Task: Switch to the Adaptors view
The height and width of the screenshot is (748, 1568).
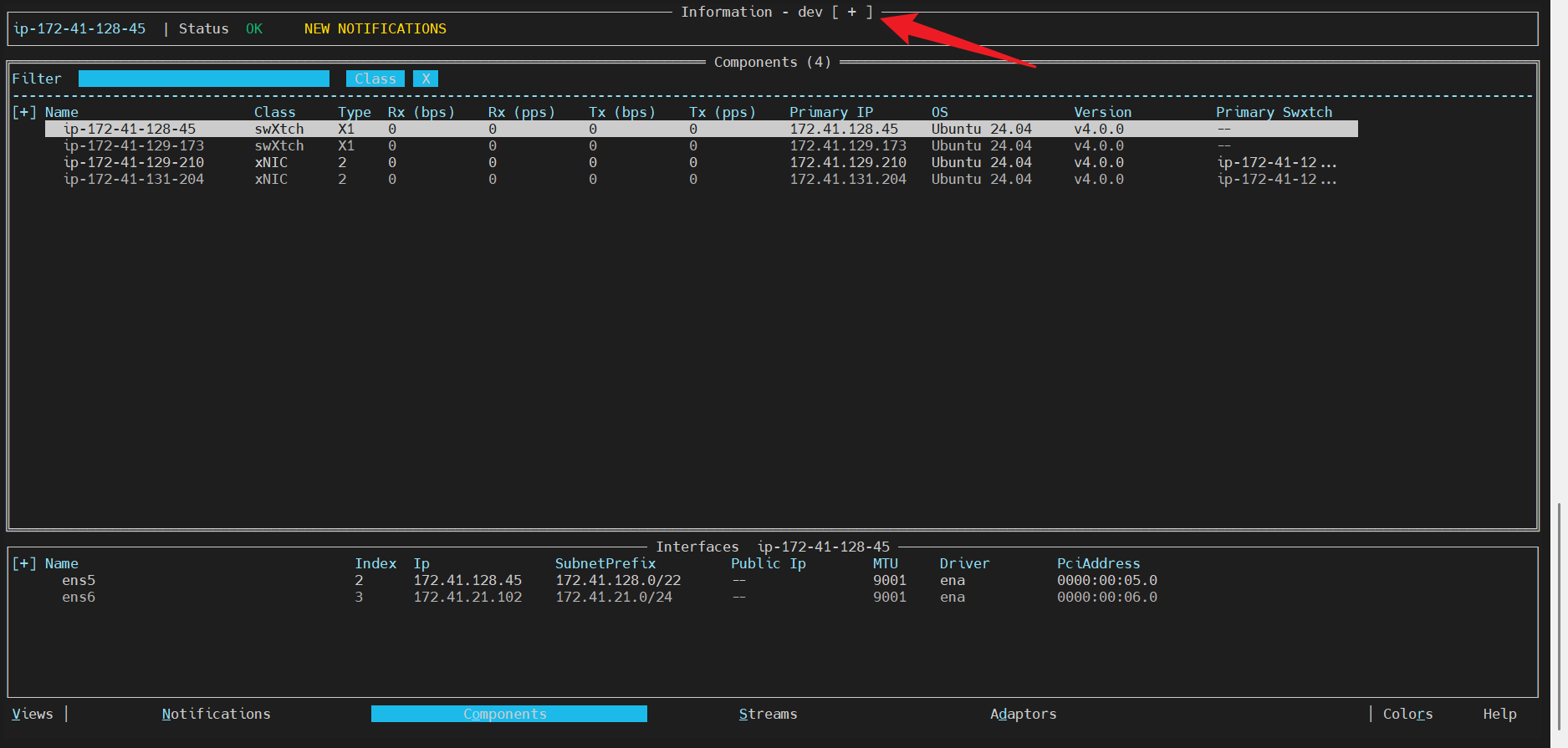Action: point(1024,714)
